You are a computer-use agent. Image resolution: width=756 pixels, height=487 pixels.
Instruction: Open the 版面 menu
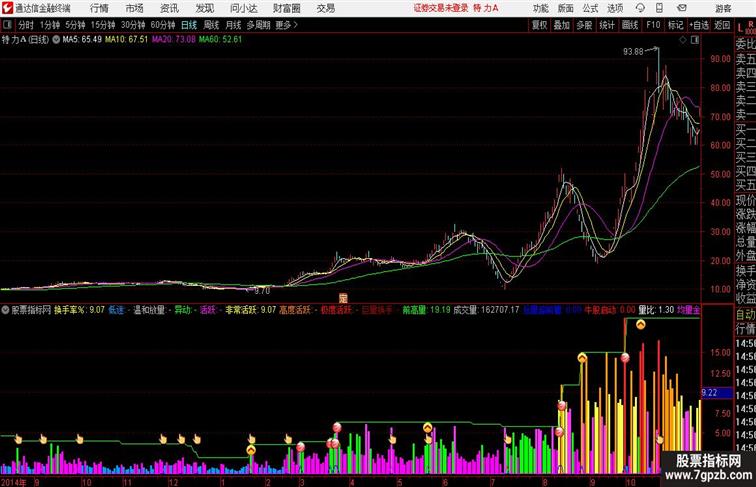click(566, 8)
